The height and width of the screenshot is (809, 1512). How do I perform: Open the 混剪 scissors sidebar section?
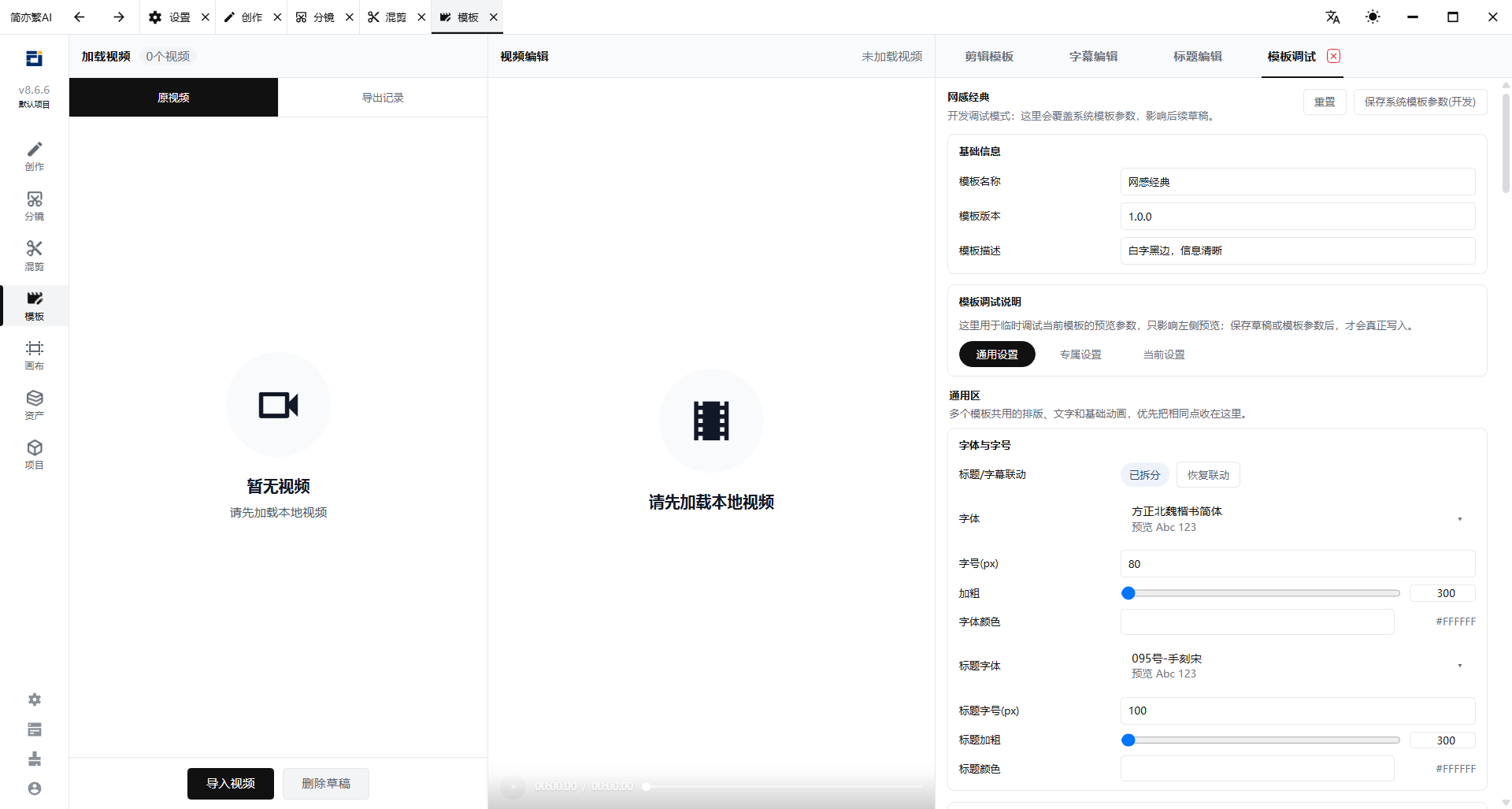coord(34,256)
